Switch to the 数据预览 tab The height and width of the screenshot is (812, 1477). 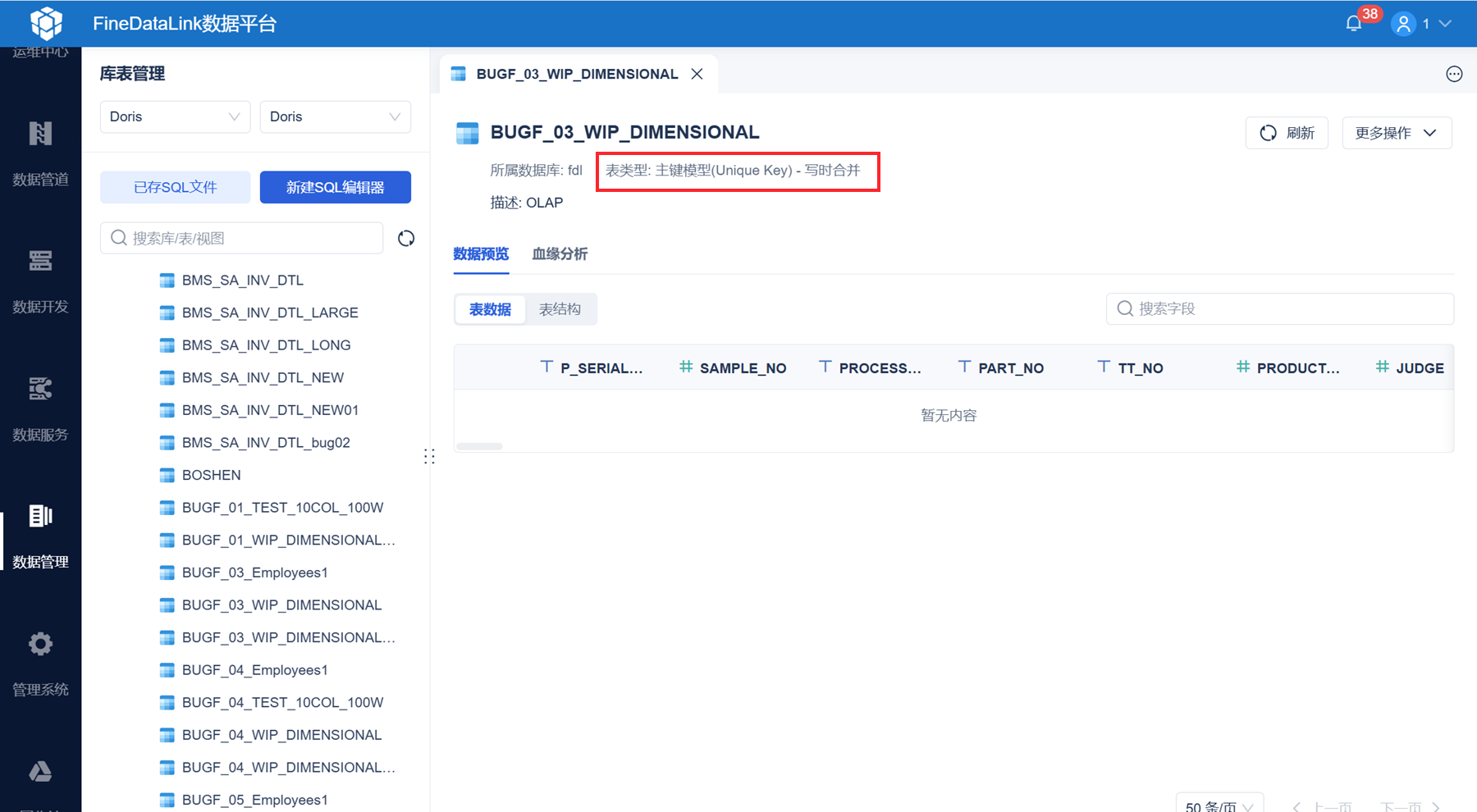pos(481,254)
